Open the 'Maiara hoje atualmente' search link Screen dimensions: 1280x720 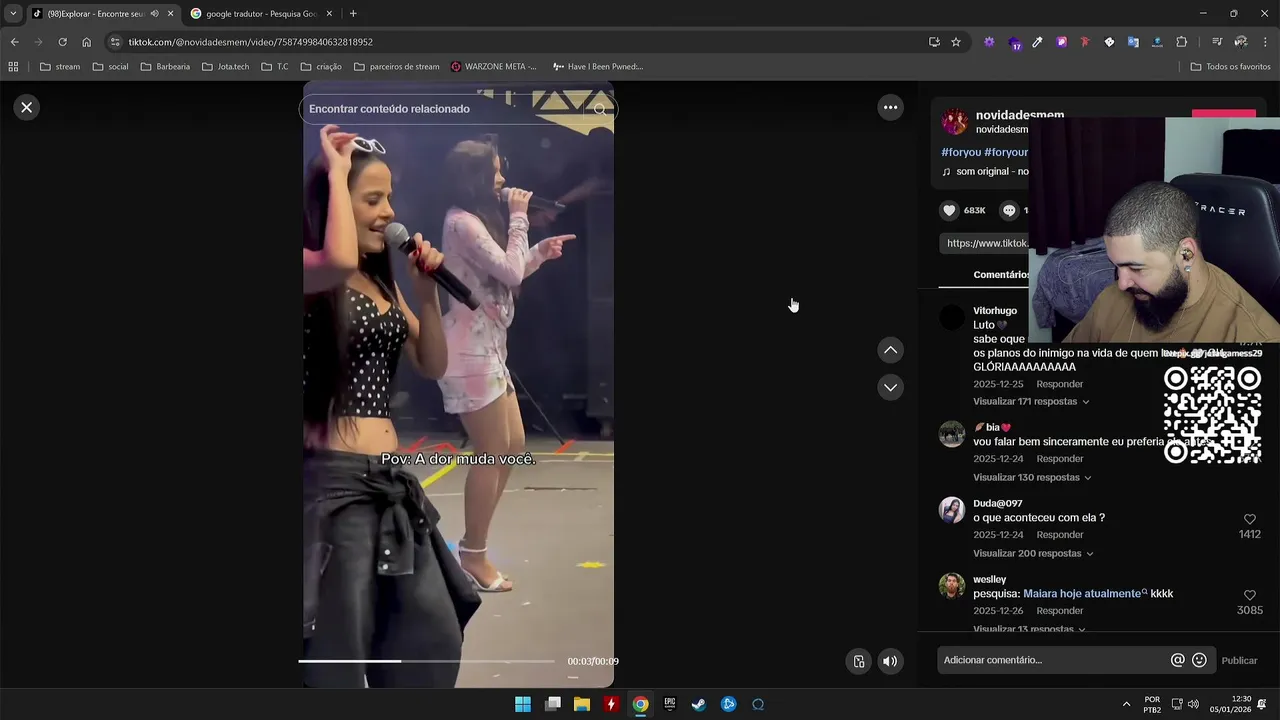pyautogui.click(x=1085, y=594)
